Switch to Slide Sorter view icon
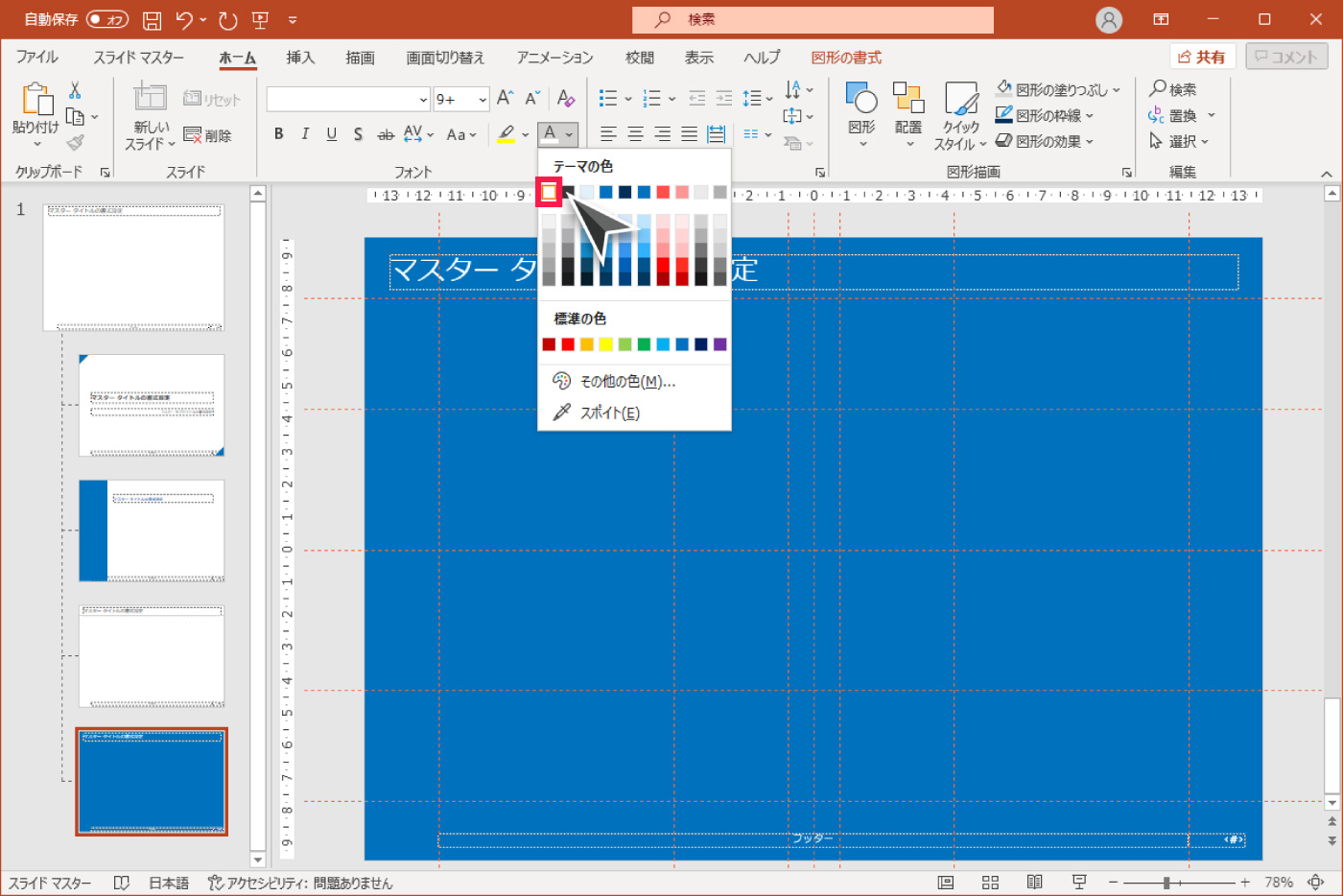The height and width of the screenshot is (896, 1343). 990,883
